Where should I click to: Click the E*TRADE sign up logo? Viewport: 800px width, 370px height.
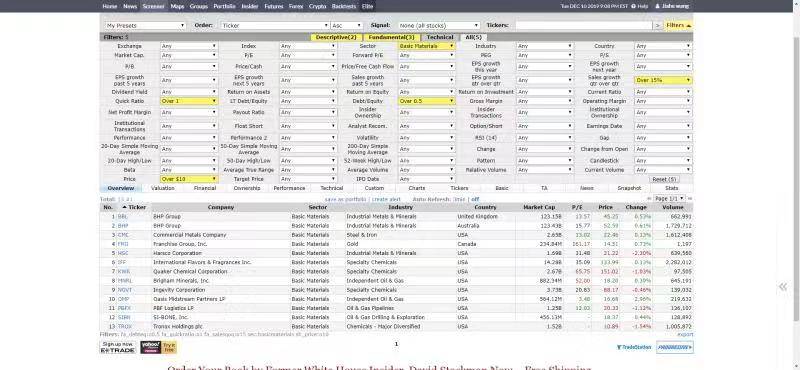[118, 348]
